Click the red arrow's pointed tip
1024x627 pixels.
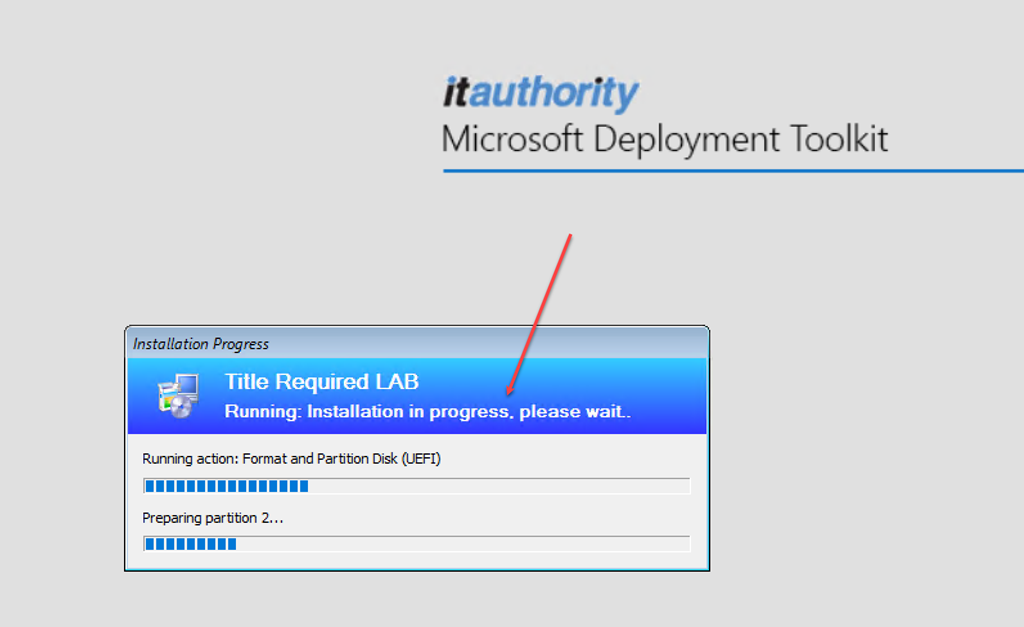coord(510,393)
